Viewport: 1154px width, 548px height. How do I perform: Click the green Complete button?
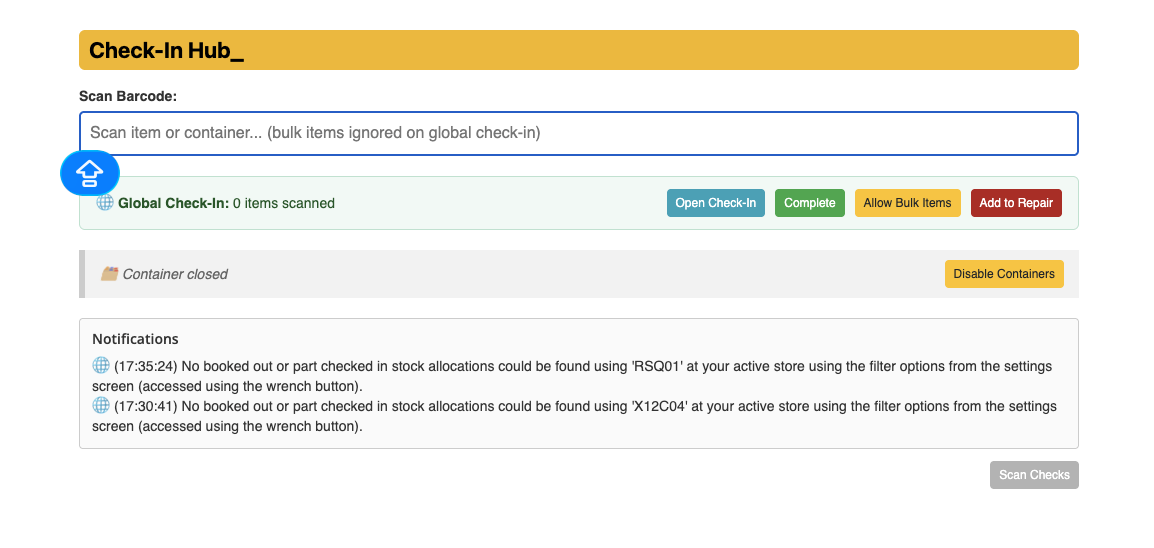point(810,203)
